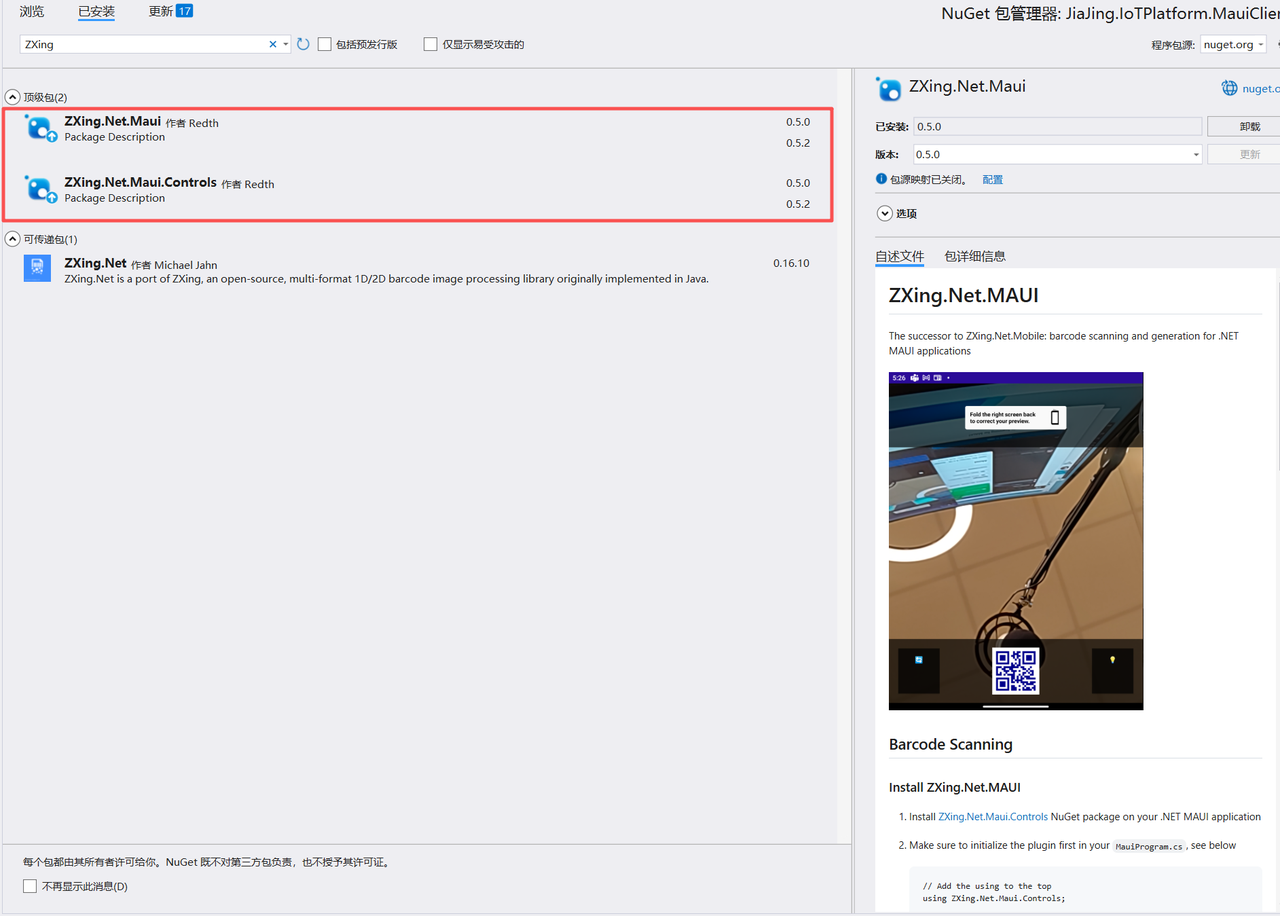Viewport: 1280px width, 916px height.
Task: Click the 更新 update button
Action: [x=1244, y=154]
